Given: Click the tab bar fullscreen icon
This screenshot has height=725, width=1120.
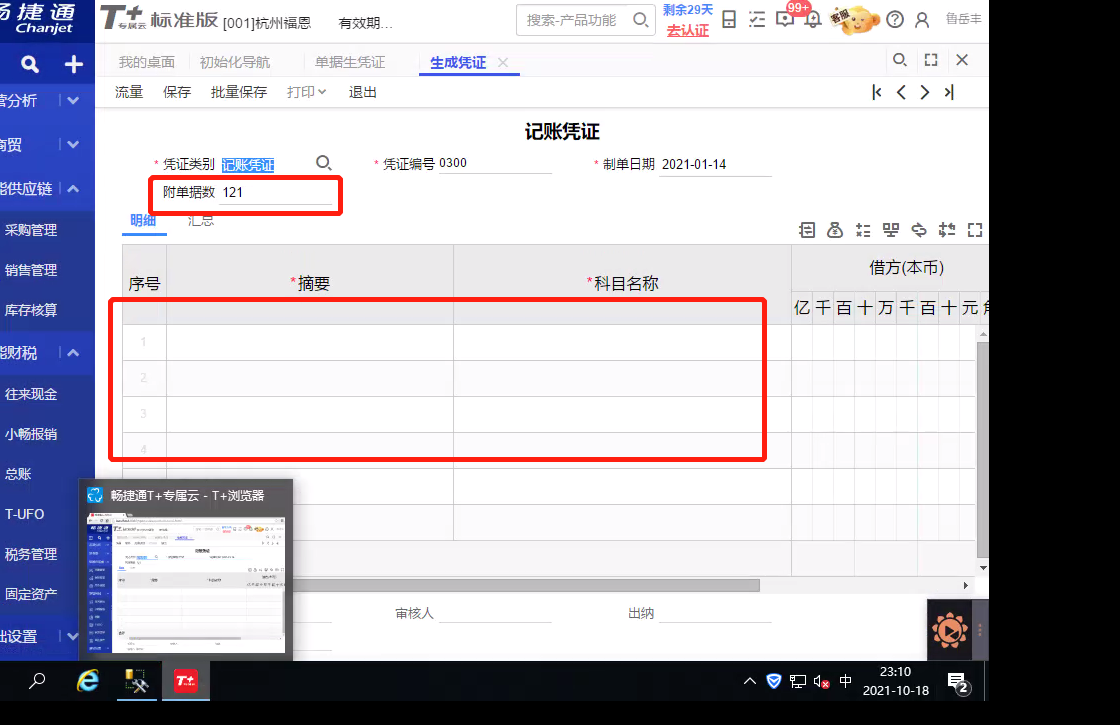Looking at the screenshot, I should [x=931, y=60].
